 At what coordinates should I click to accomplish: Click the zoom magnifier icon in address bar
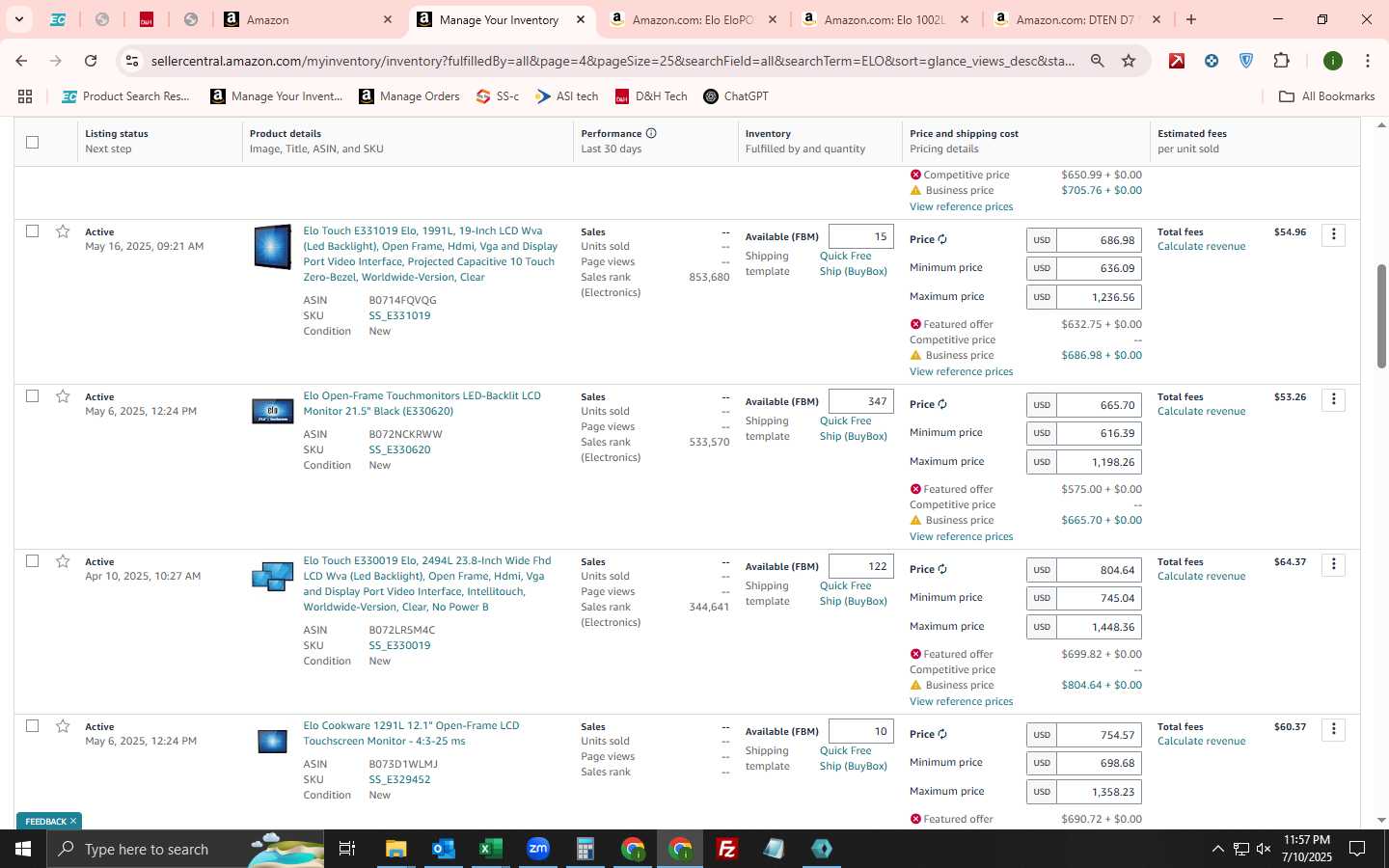tap(1097, 61)
